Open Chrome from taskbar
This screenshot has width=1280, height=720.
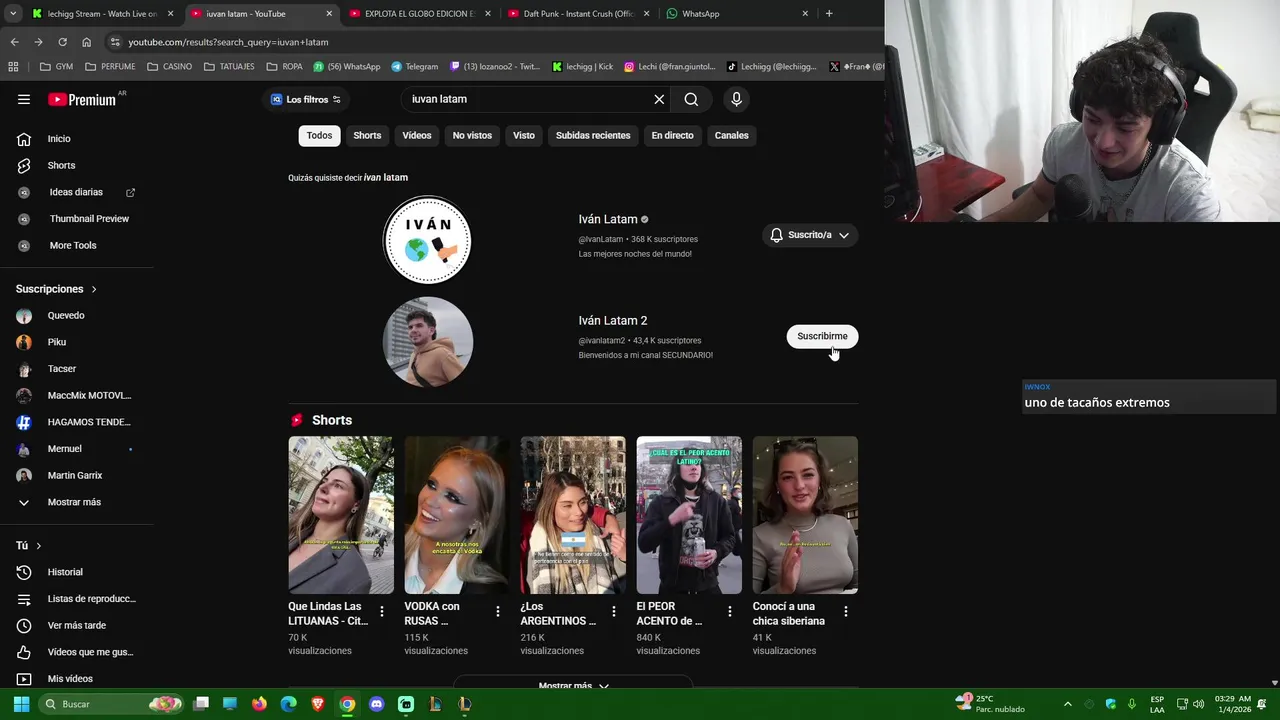(x=347, y=704)
